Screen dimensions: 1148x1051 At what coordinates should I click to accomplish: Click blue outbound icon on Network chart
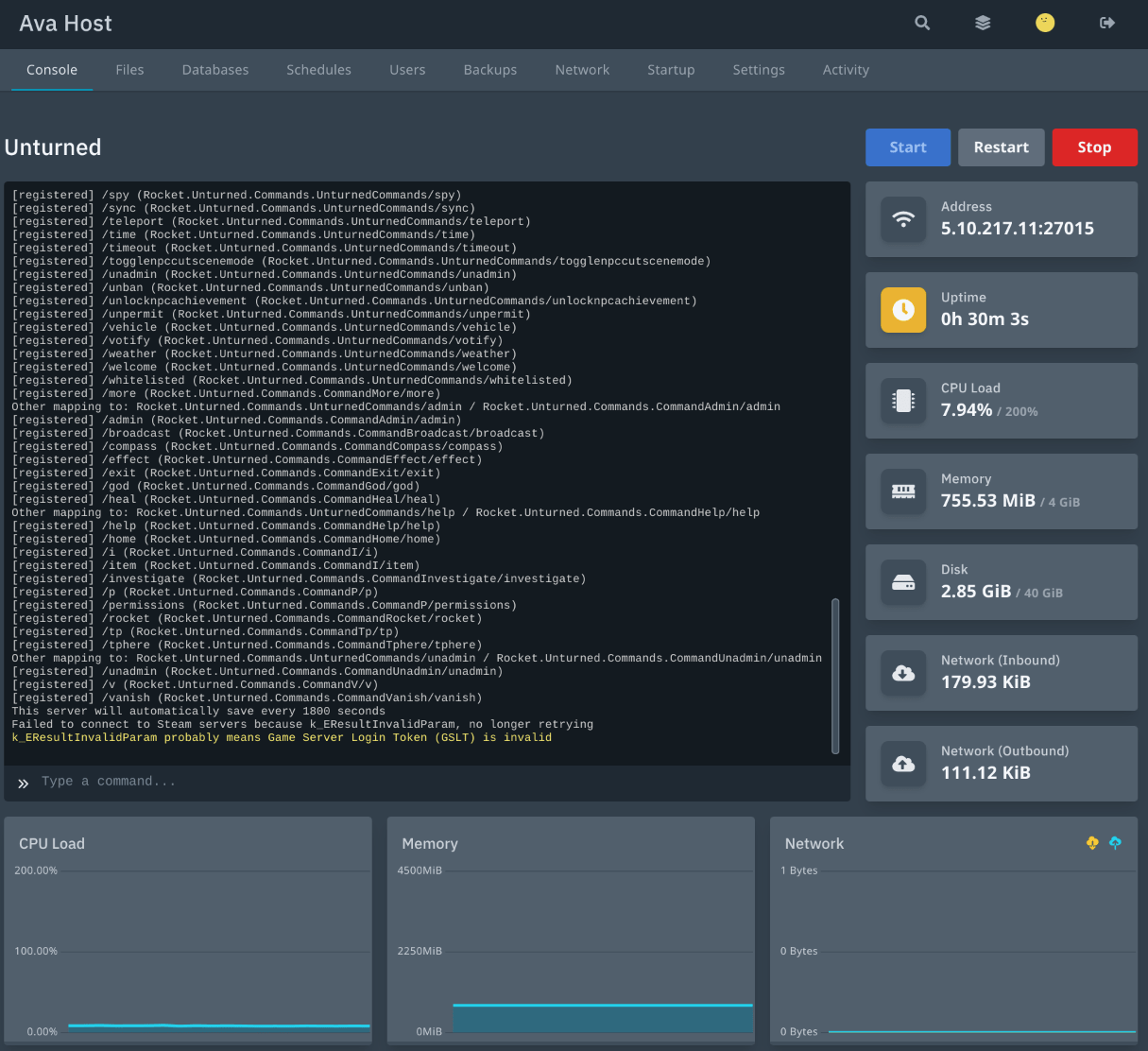(x=1115, y=843)
